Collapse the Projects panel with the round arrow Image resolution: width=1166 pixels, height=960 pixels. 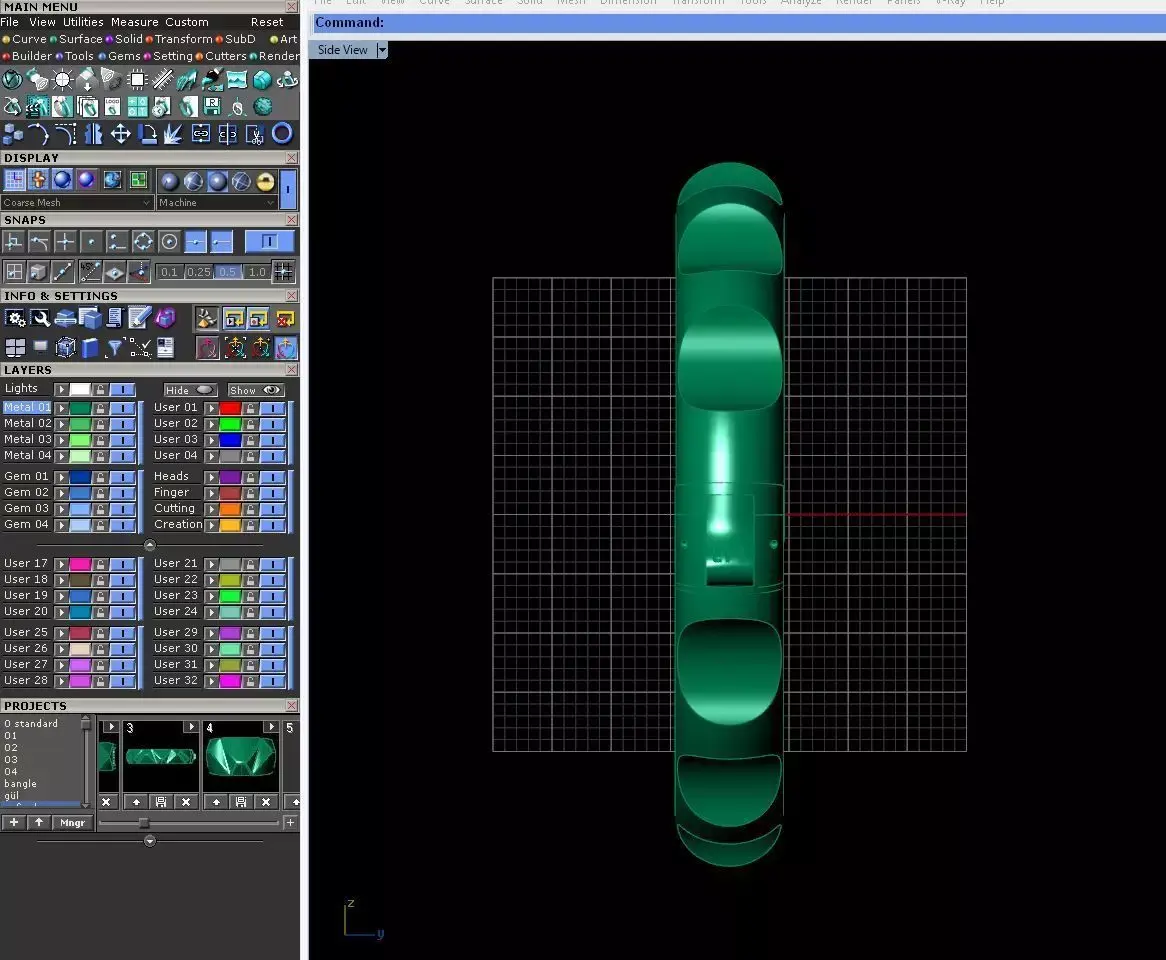[149, 841]
